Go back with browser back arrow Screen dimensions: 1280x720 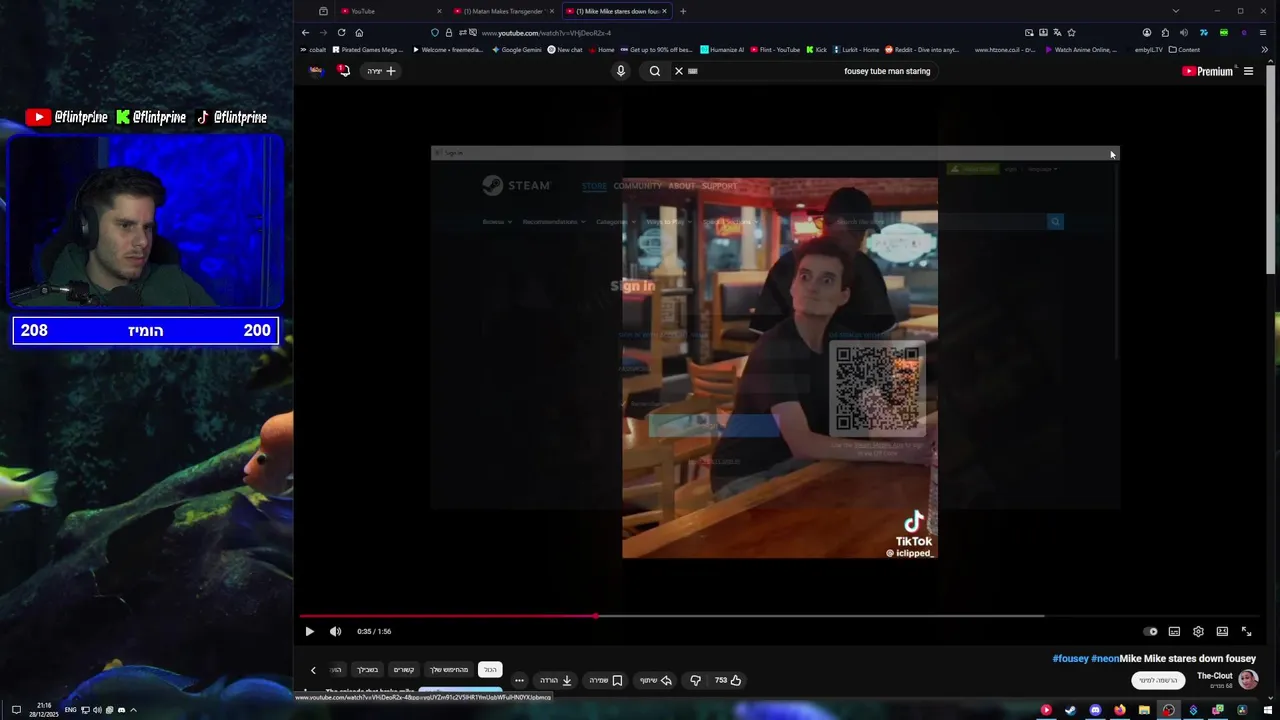tap(306, 33)
